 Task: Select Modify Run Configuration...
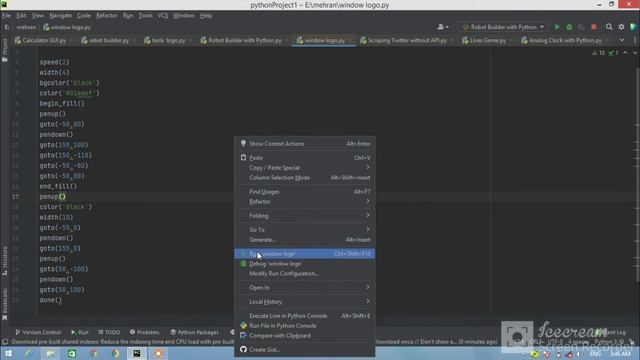[x=304, y=273]
